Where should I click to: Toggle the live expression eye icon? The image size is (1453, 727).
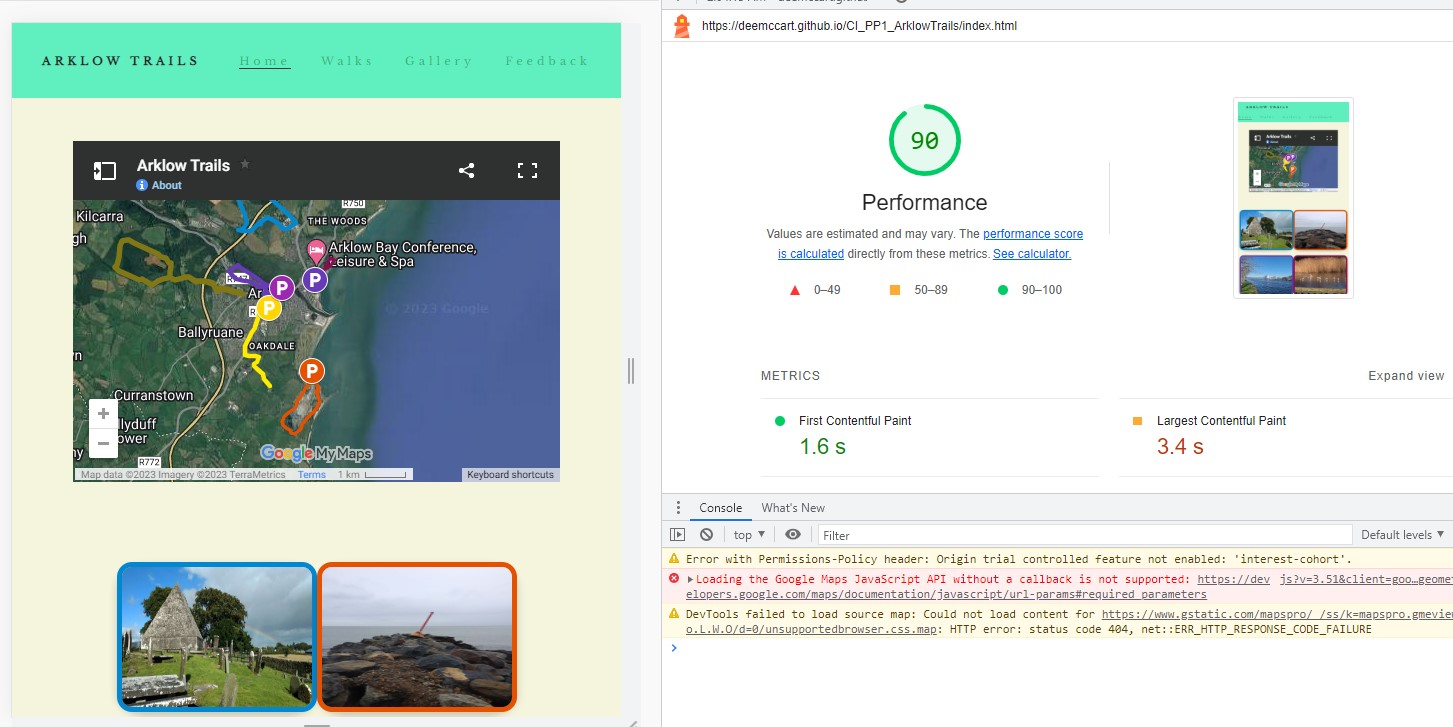pos(793,535)
